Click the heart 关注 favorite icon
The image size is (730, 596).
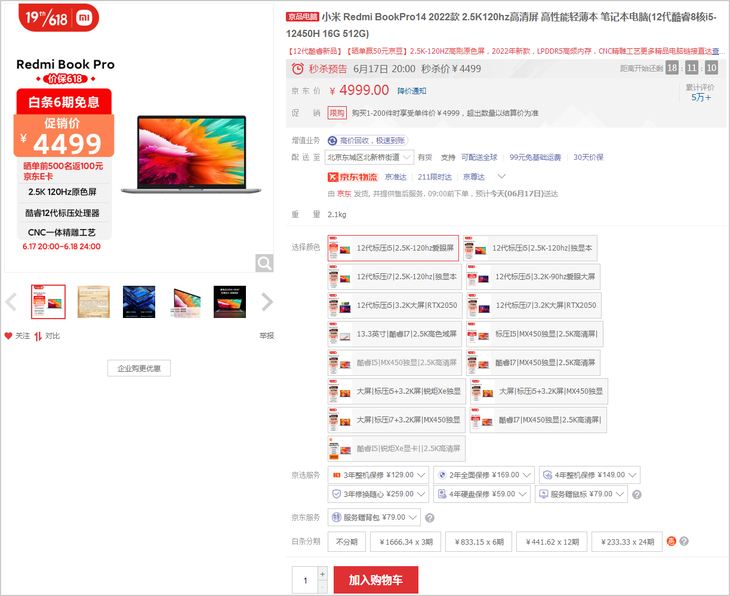coord(8,336)
